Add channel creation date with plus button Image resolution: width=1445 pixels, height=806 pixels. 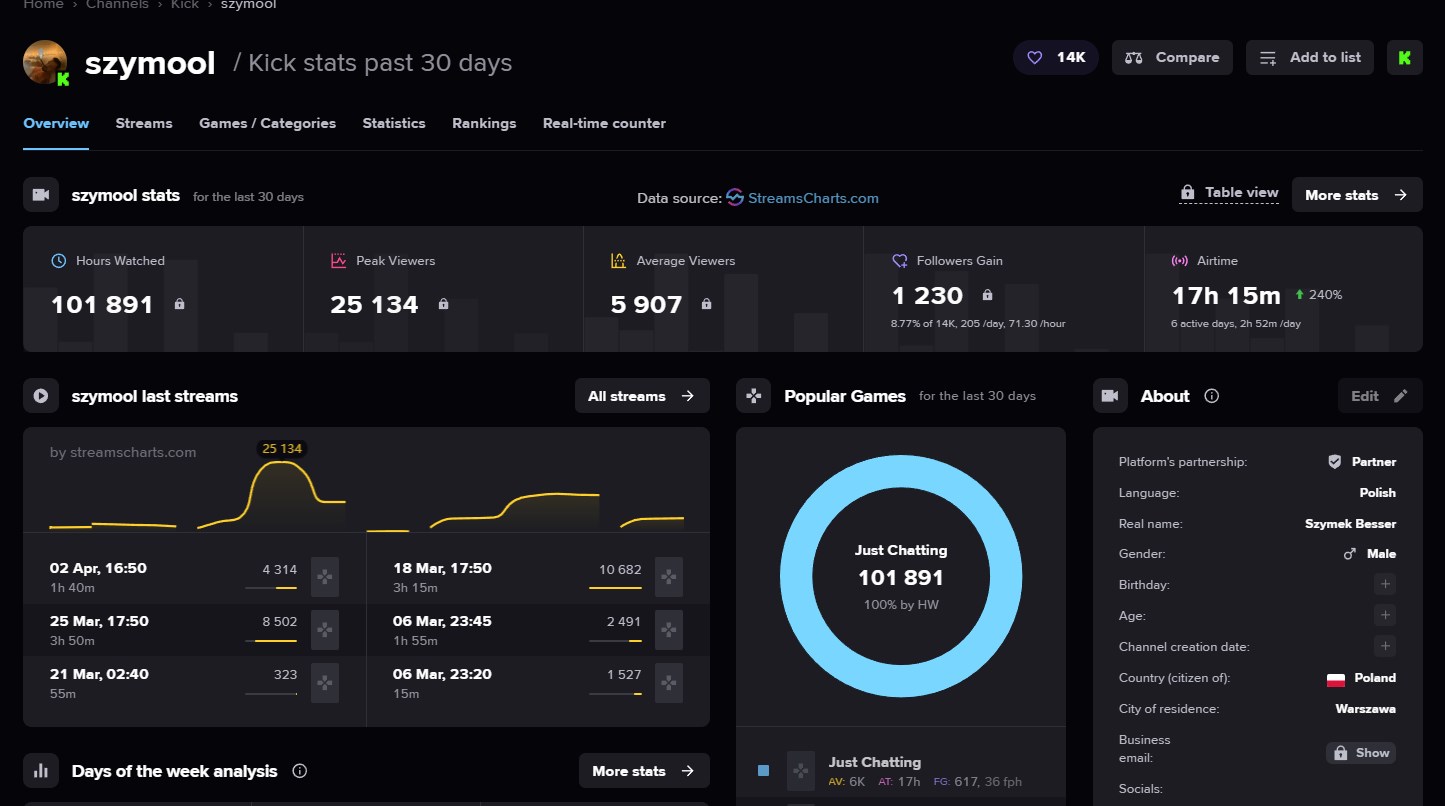[x=1384, y=646]
